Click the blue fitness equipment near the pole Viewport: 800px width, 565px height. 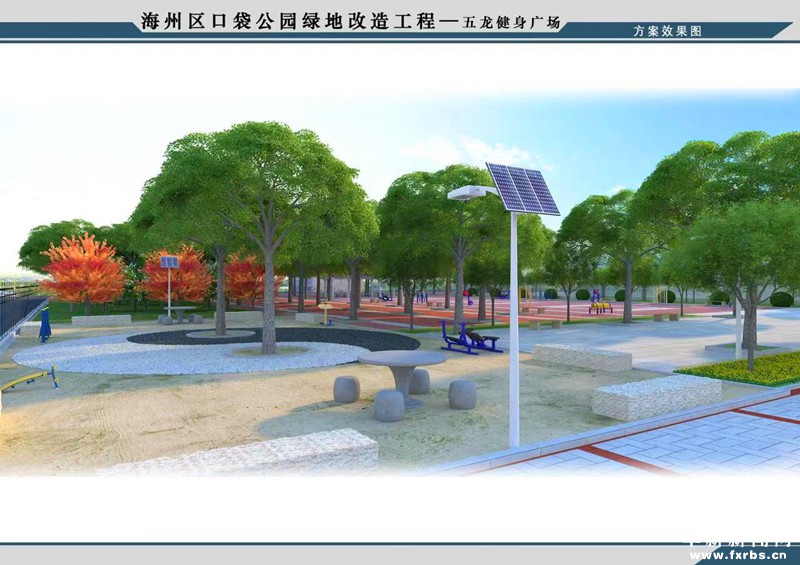point(468,339)
